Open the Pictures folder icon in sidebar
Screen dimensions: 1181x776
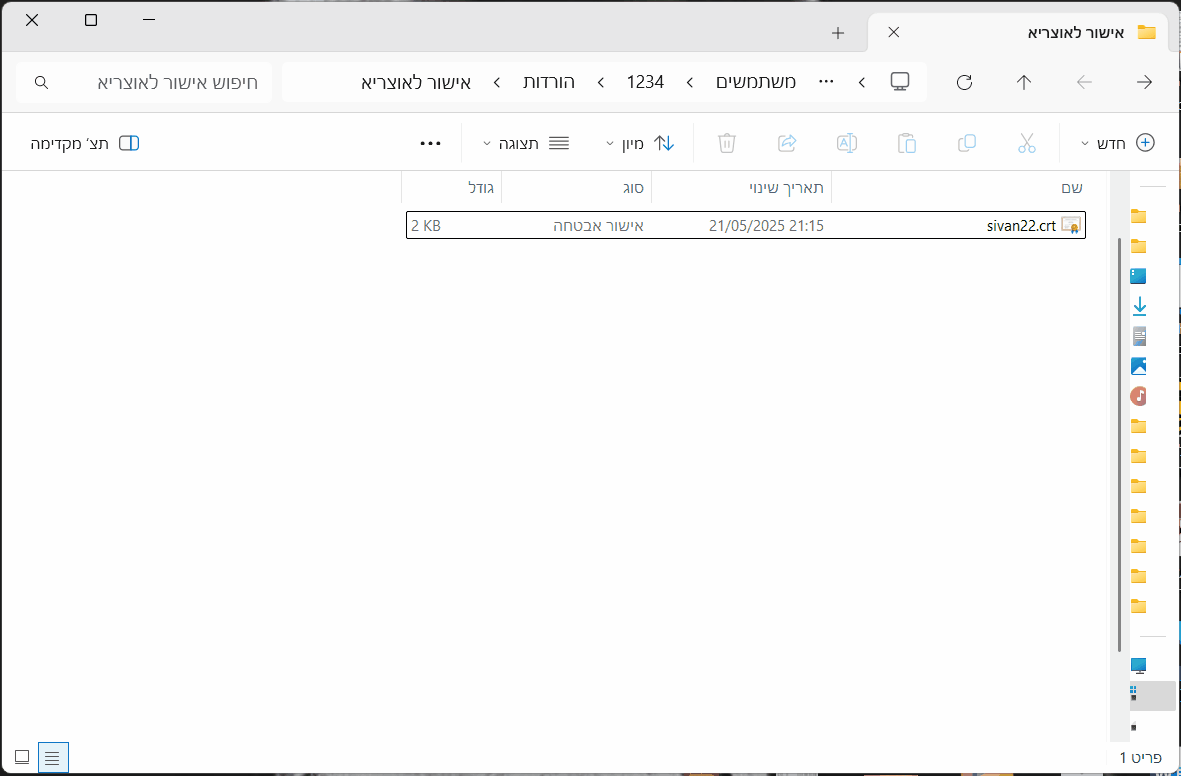click(x=1138, y=366)
